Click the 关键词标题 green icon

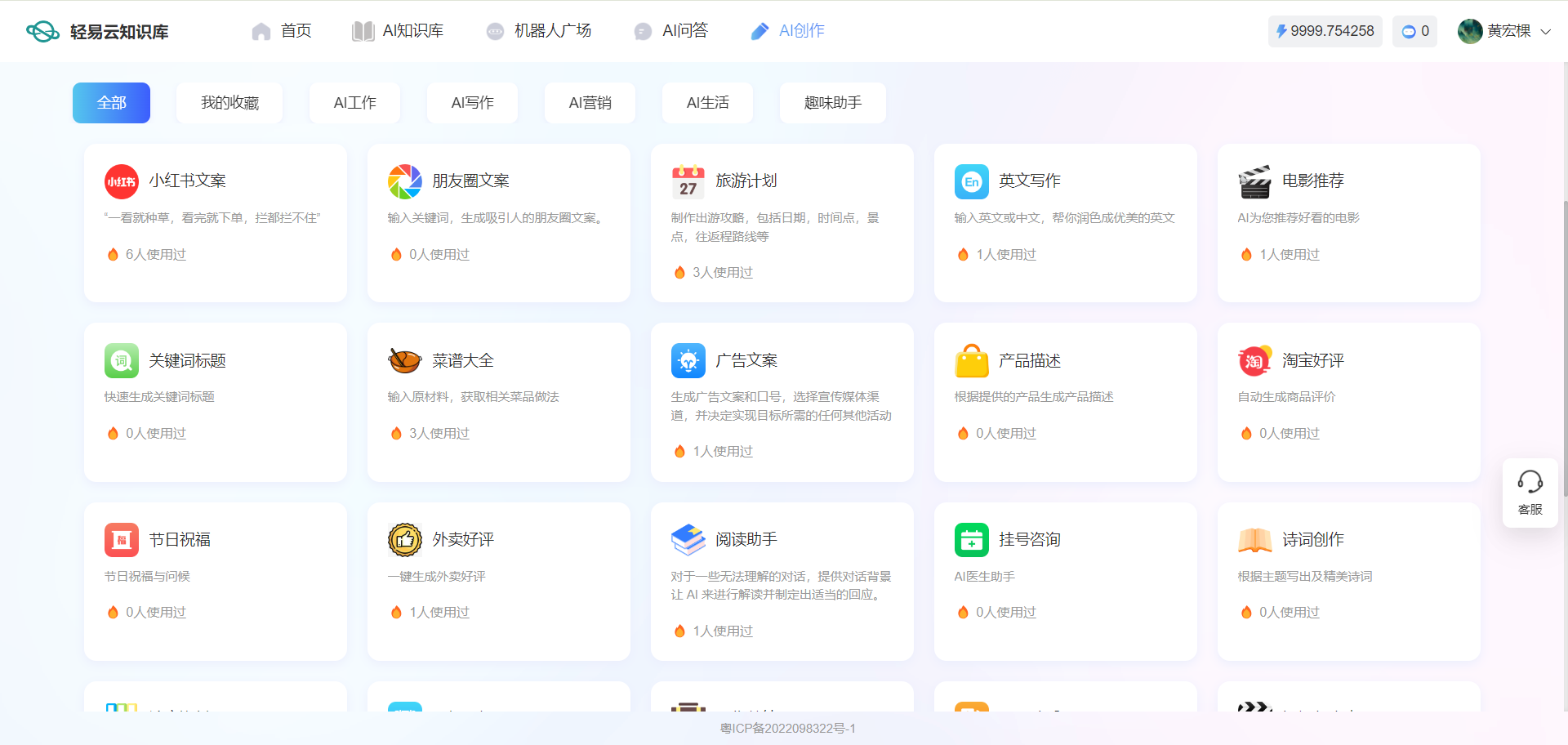point(122,360)
